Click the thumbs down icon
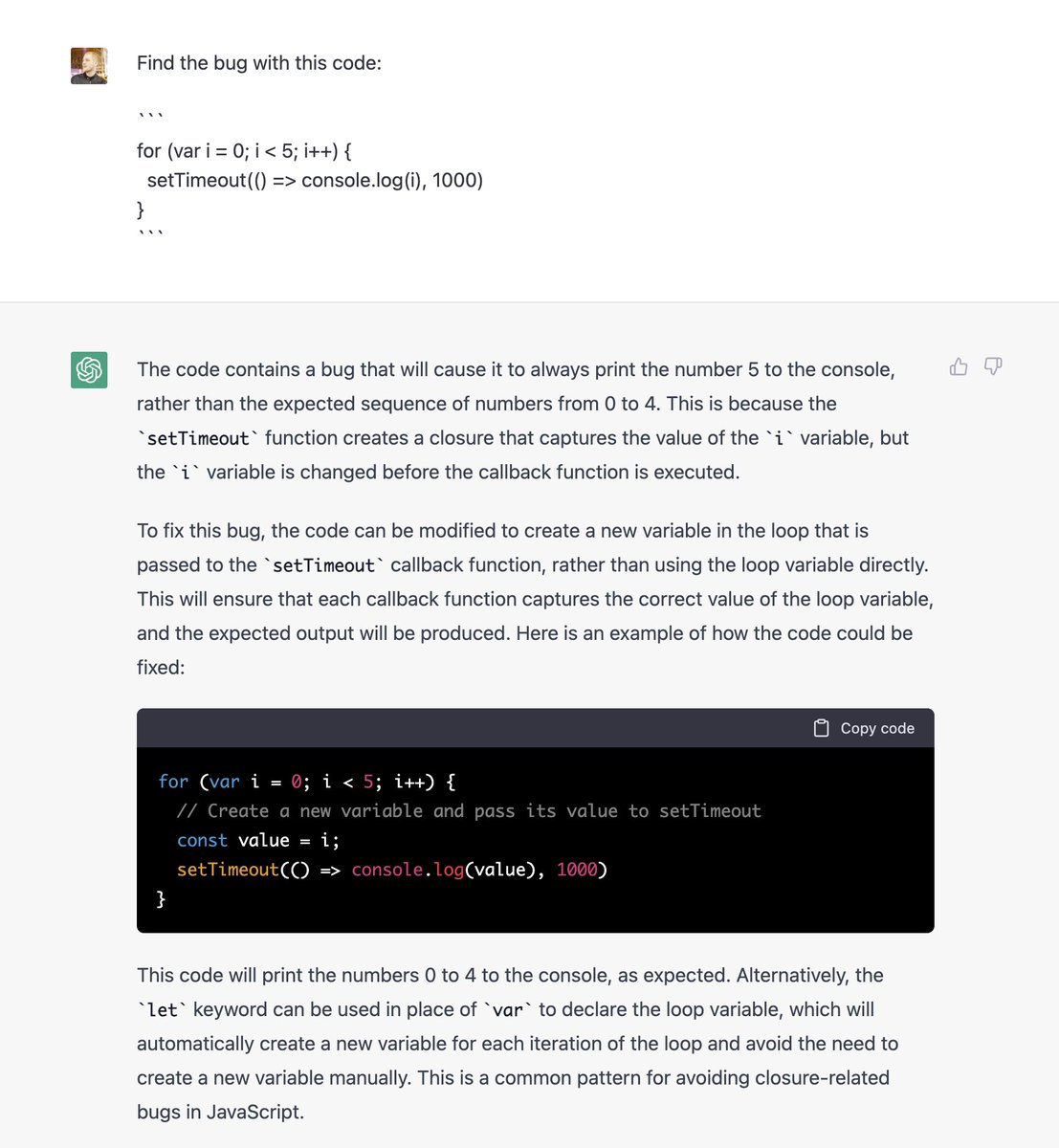The height and width of the screenshot is (1148, 1059). [x=993, y=366]
